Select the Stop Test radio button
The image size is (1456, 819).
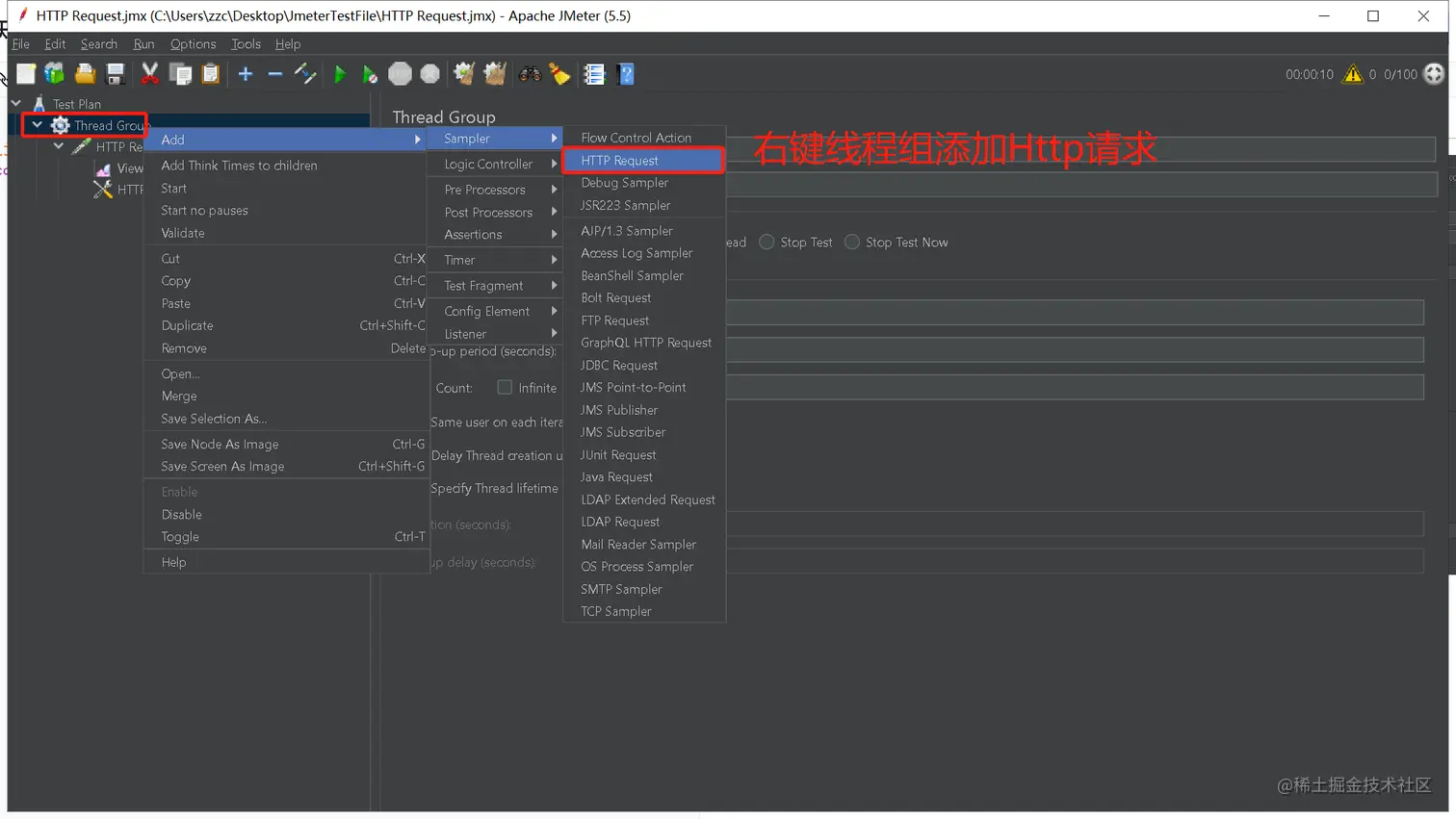(767, 243)
